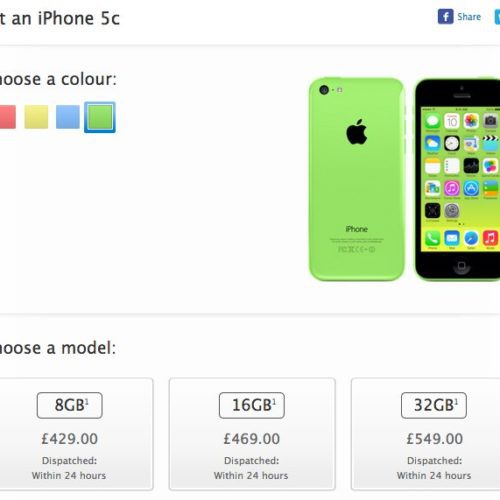Click the Apple logo on phone back
The image size is (500, 500).
click(356, 132)
